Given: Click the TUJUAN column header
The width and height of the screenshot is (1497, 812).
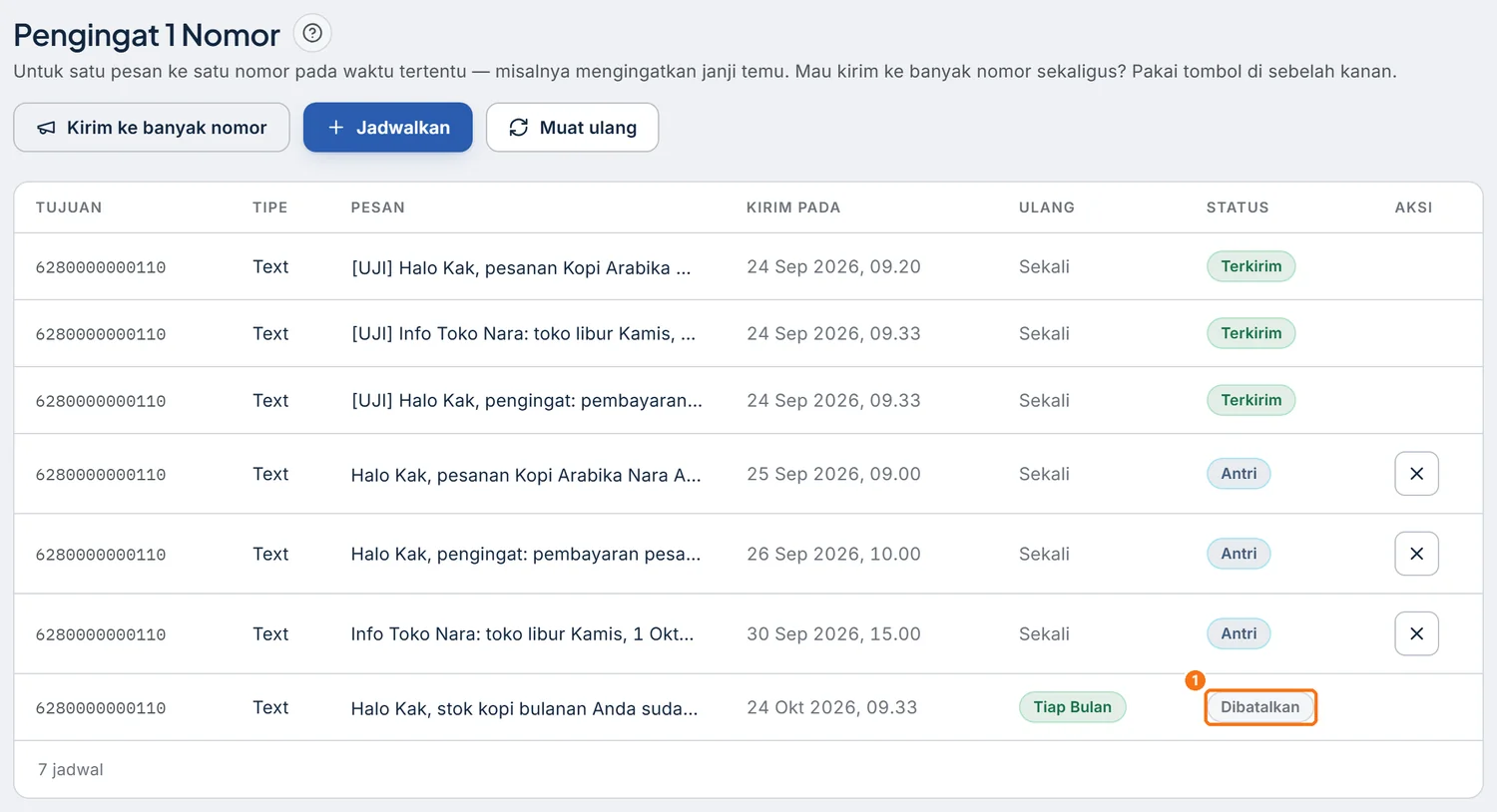Looking at the screenshot, I should tap(69, 207).
